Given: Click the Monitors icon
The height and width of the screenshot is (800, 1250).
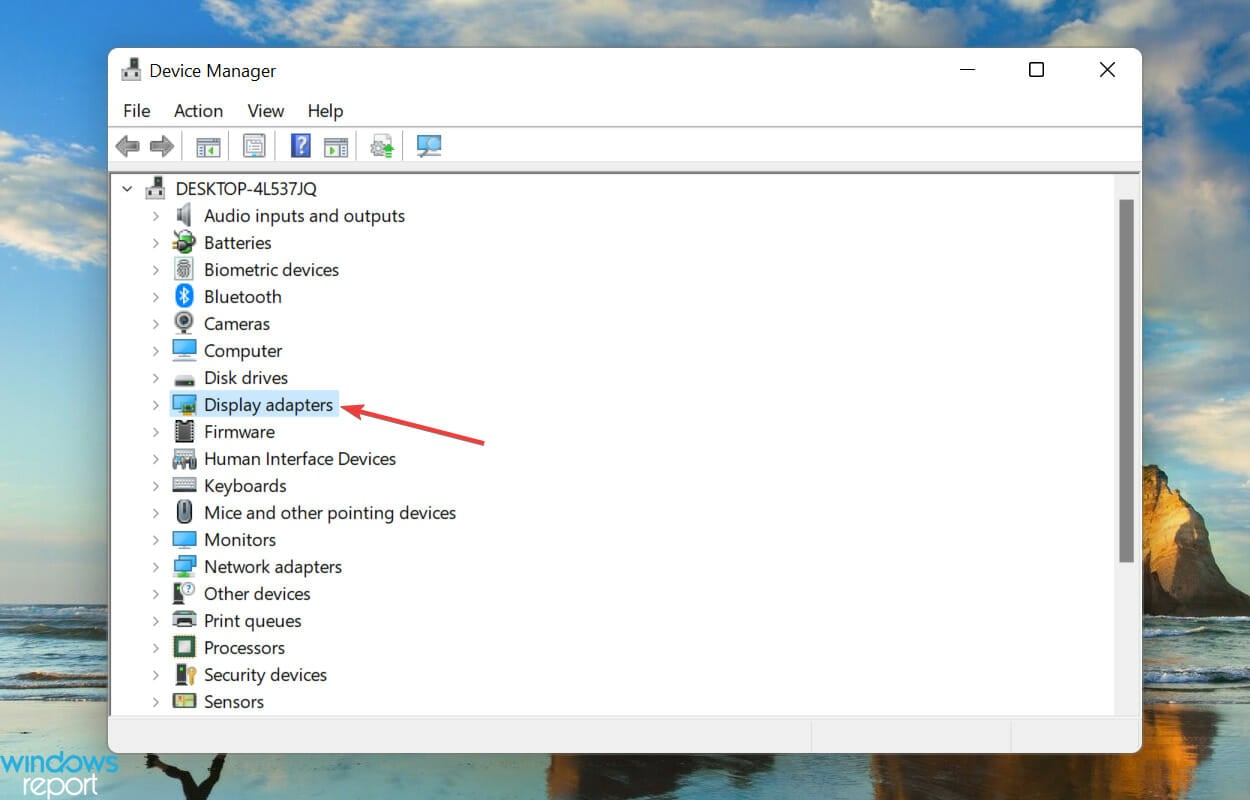Looking at the screenshot, I should [184, 540].
